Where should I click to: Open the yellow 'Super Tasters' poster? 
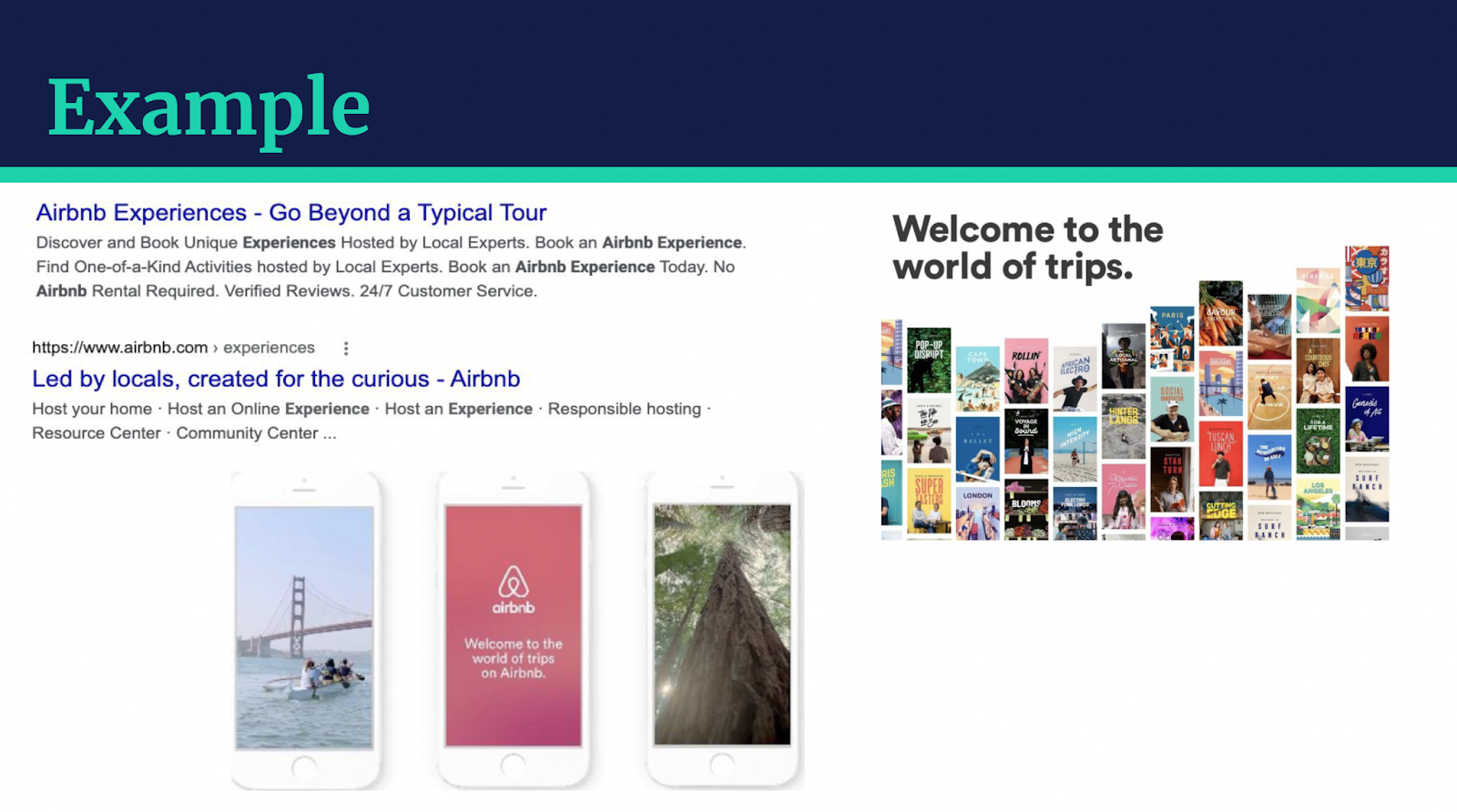929,501
